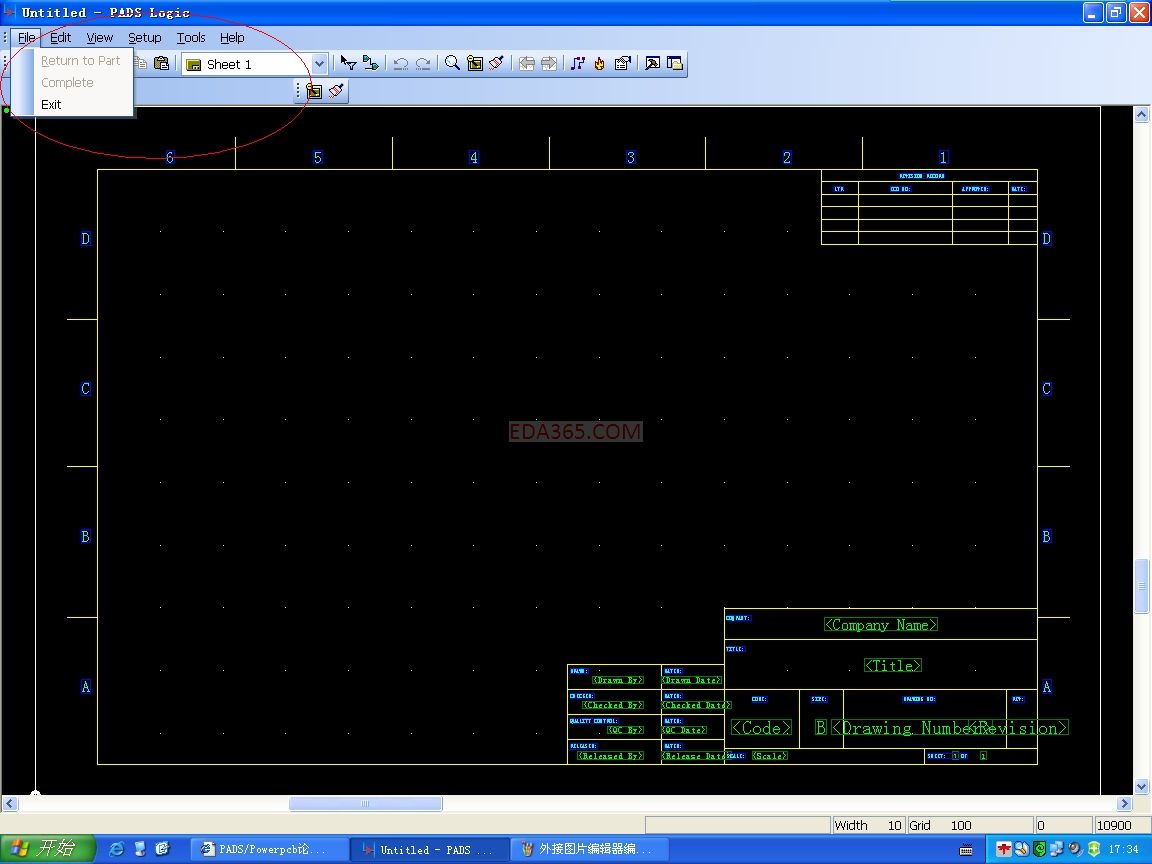The height and width of the screenshot is (864, 1152).
Task: Click the music-note design toolbar icon
Action: 577,63
